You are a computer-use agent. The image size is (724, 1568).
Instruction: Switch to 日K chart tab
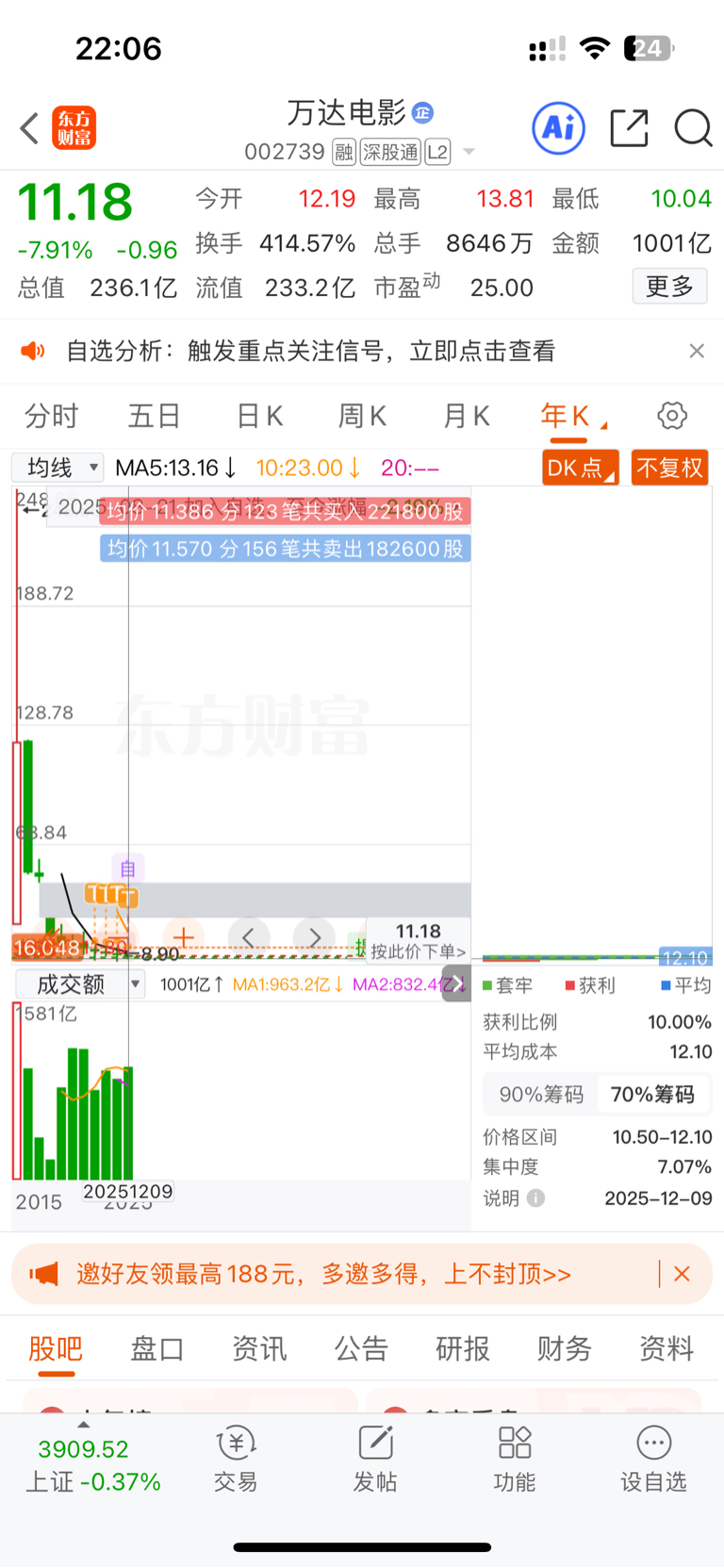pyautogui.click(x=259, y=416)
